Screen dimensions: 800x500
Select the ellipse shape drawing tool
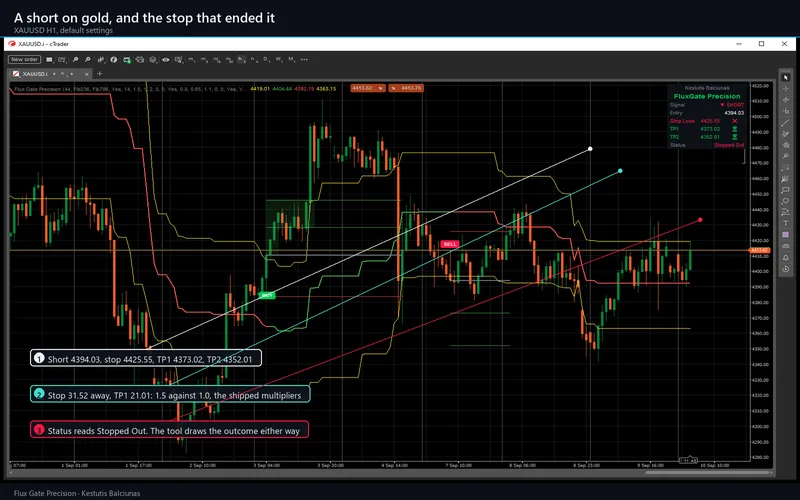coord(786,200)
